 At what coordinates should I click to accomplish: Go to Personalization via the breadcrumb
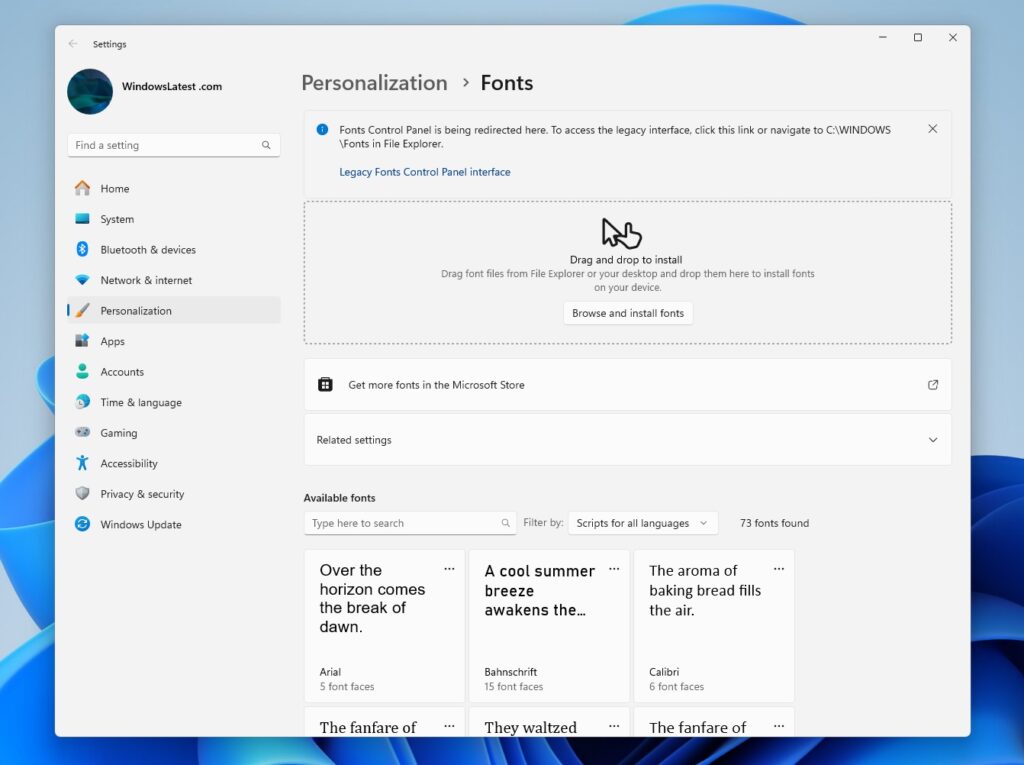click(x=374, y=83)
